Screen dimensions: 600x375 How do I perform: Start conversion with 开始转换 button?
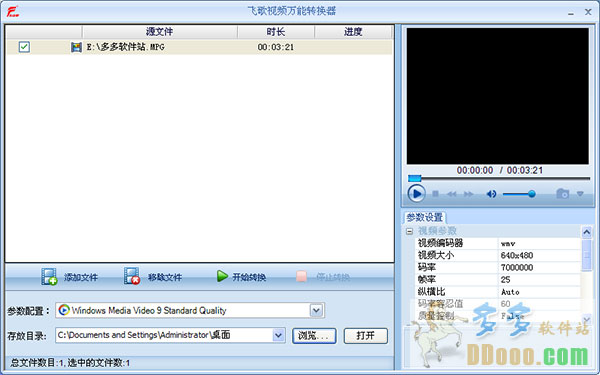[241, 277]
